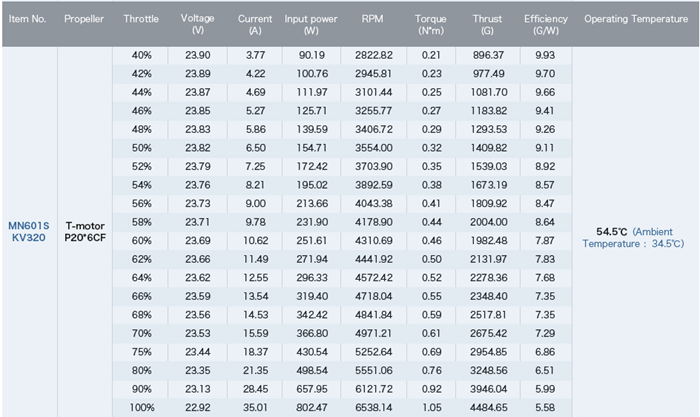Click the Operating Temperature column header
The height and width of the screenshot is (417, 700).
[x=635, y=20]
